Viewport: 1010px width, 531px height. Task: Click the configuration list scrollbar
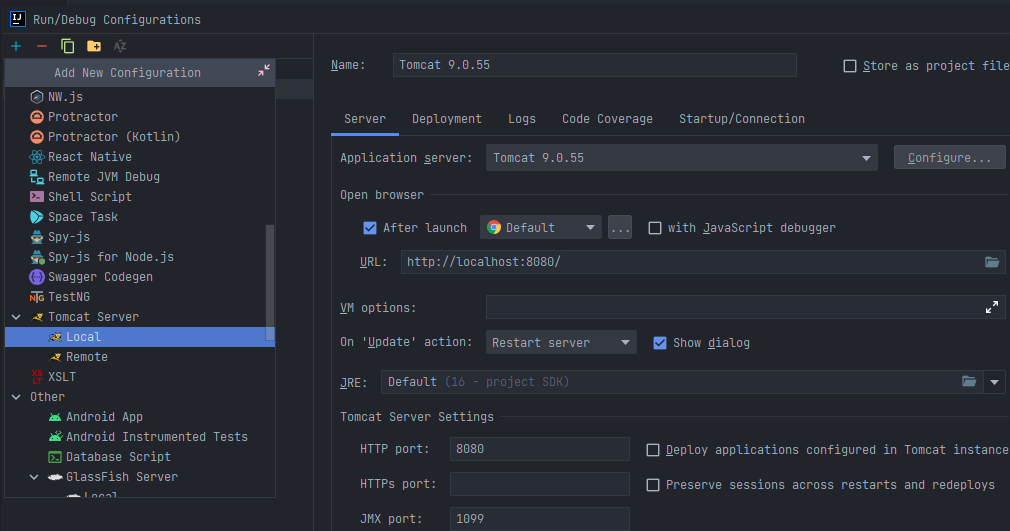pos(270,282)
